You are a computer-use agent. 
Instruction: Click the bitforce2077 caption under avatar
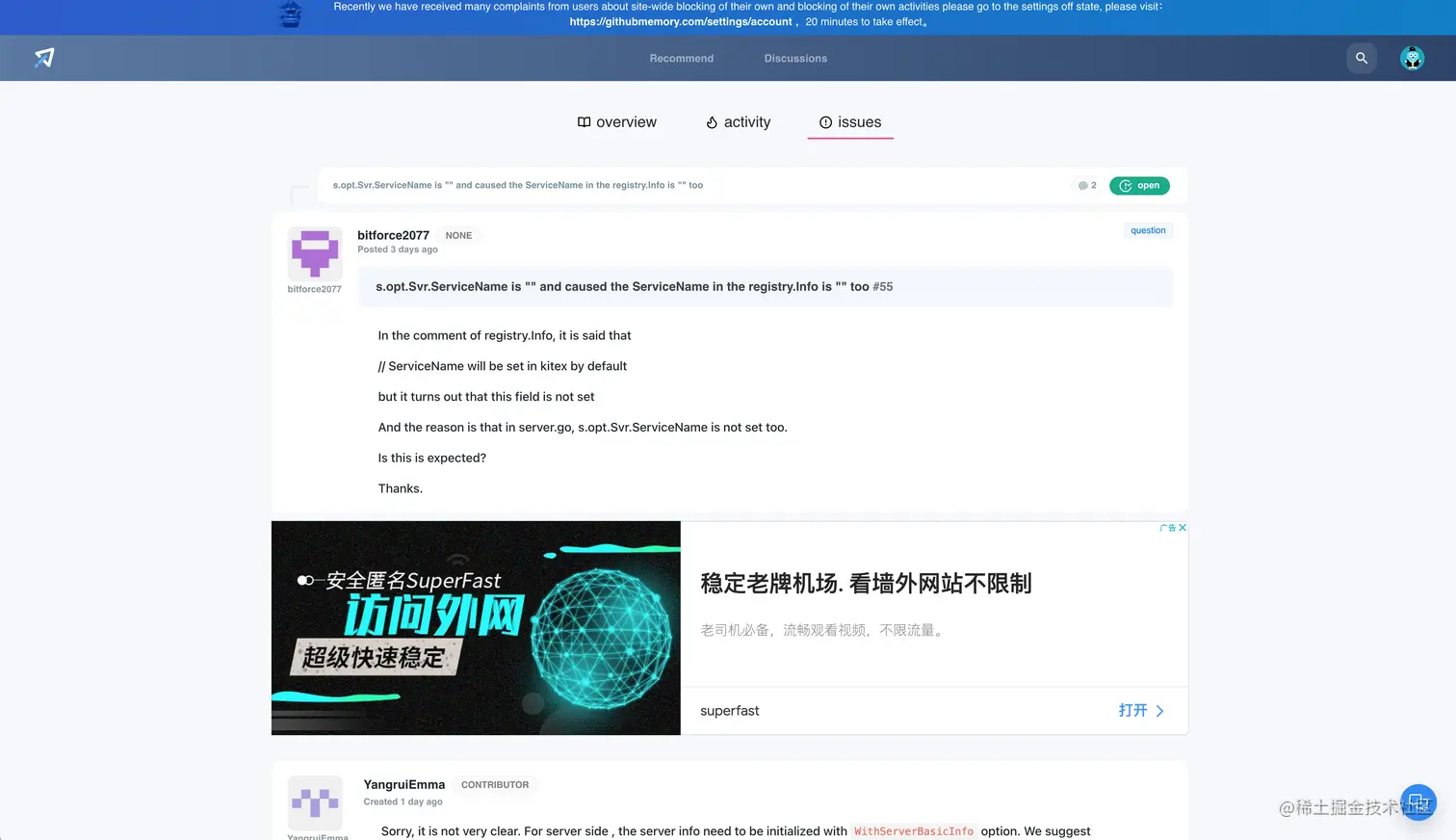click(x=314, y=289)
